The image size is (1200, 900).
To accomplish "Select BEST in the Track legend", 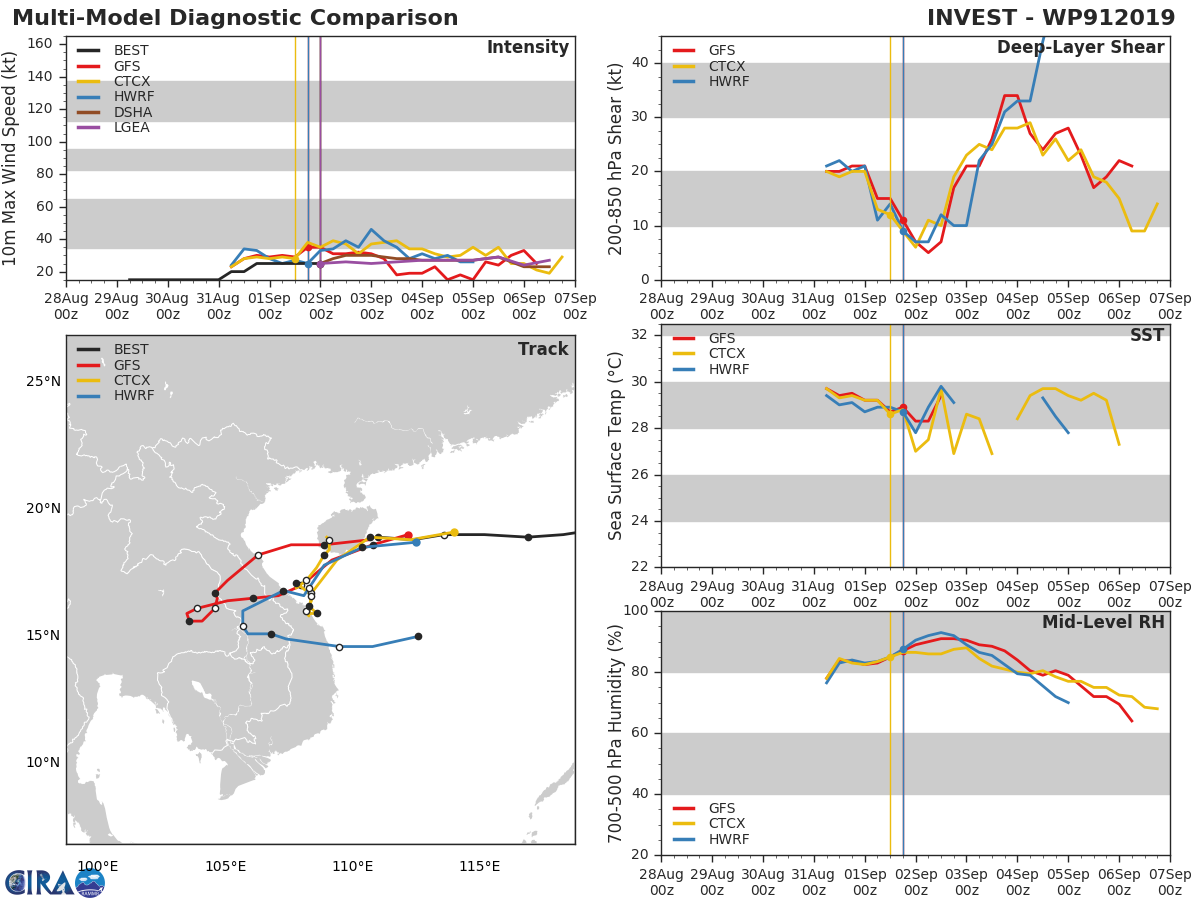I will point(114,349).
